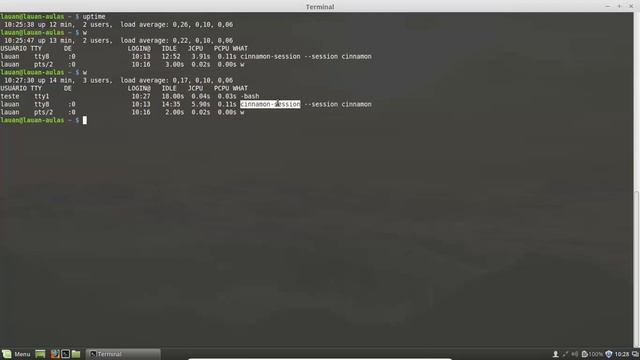Click the "uptime" command text

(94, 17)
